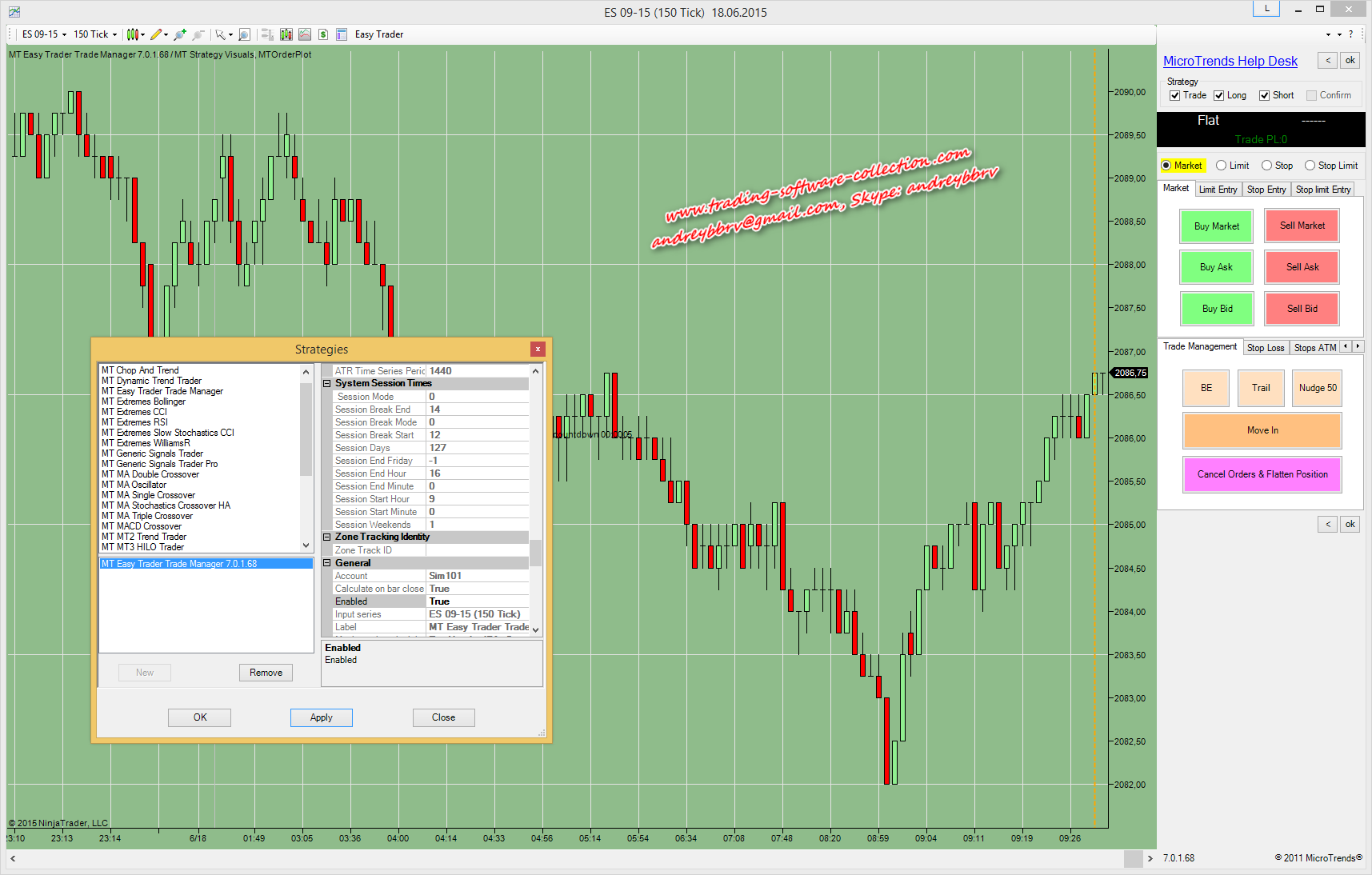Image resolution: width=1372 pixels, height=875 pixels.
Task: Open the chart Properties icon
Action: pos(342,34)
